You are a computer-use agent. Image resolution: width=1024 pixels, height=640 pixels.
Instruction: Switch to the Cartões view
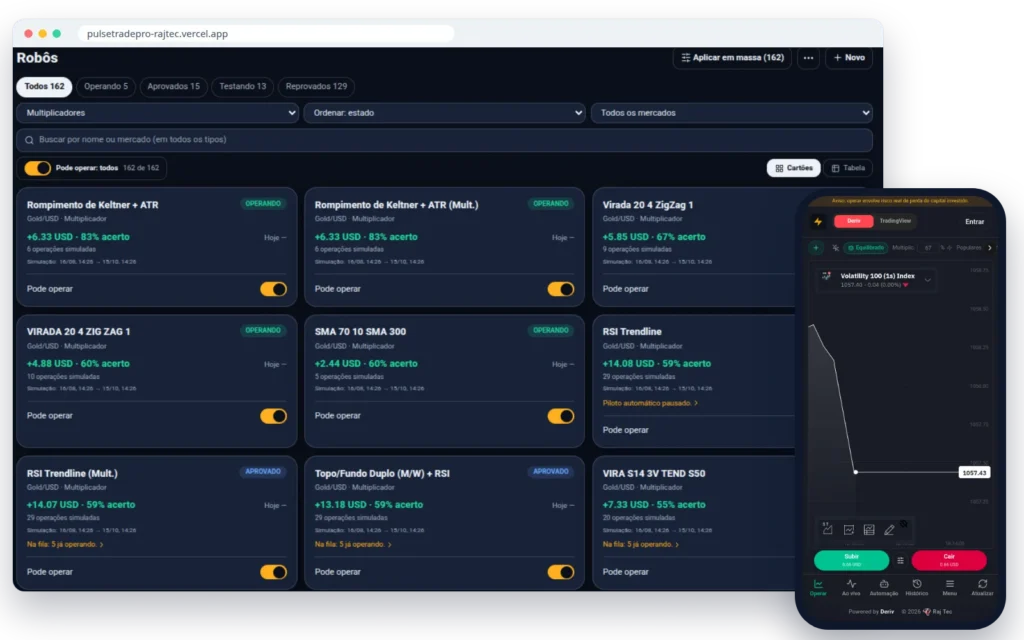tap(793, 168)
